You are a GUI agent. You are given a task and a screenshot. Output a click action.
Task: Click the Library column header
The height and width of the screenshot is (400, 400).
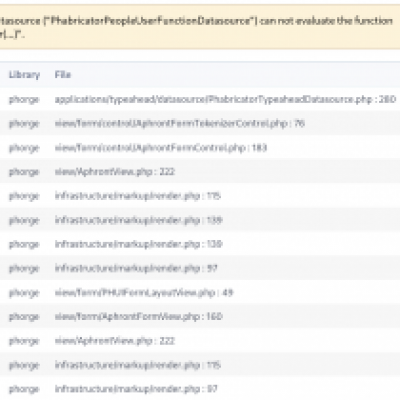coord(24,75)
